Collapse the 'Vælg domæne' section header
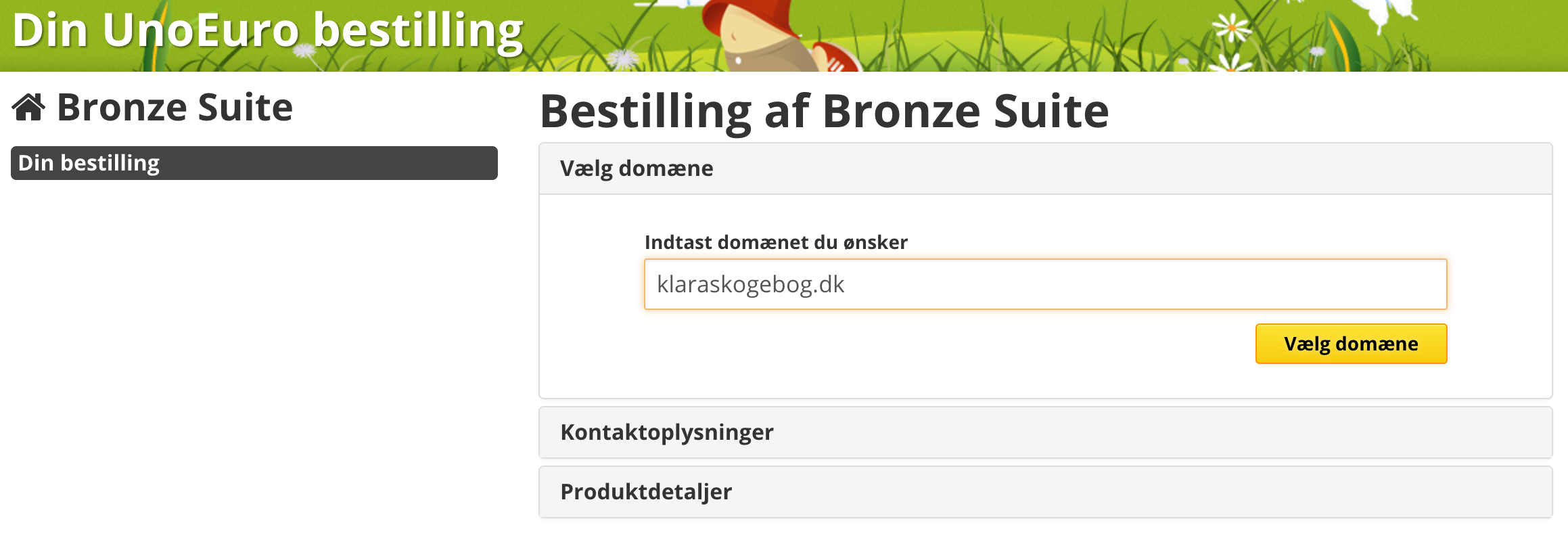Image resolution: width=1568 pixels, height=544 pixels. (x=1046, y=168)
